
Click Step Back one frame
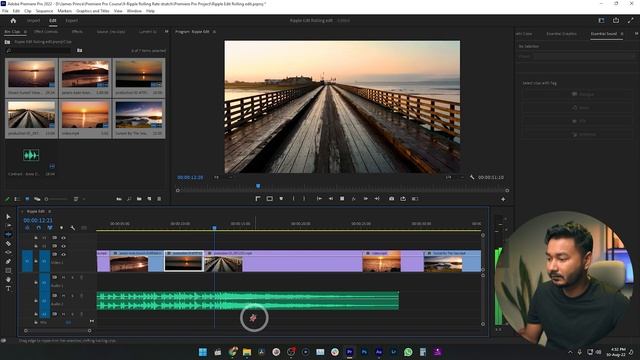click(x=331, y=199)
